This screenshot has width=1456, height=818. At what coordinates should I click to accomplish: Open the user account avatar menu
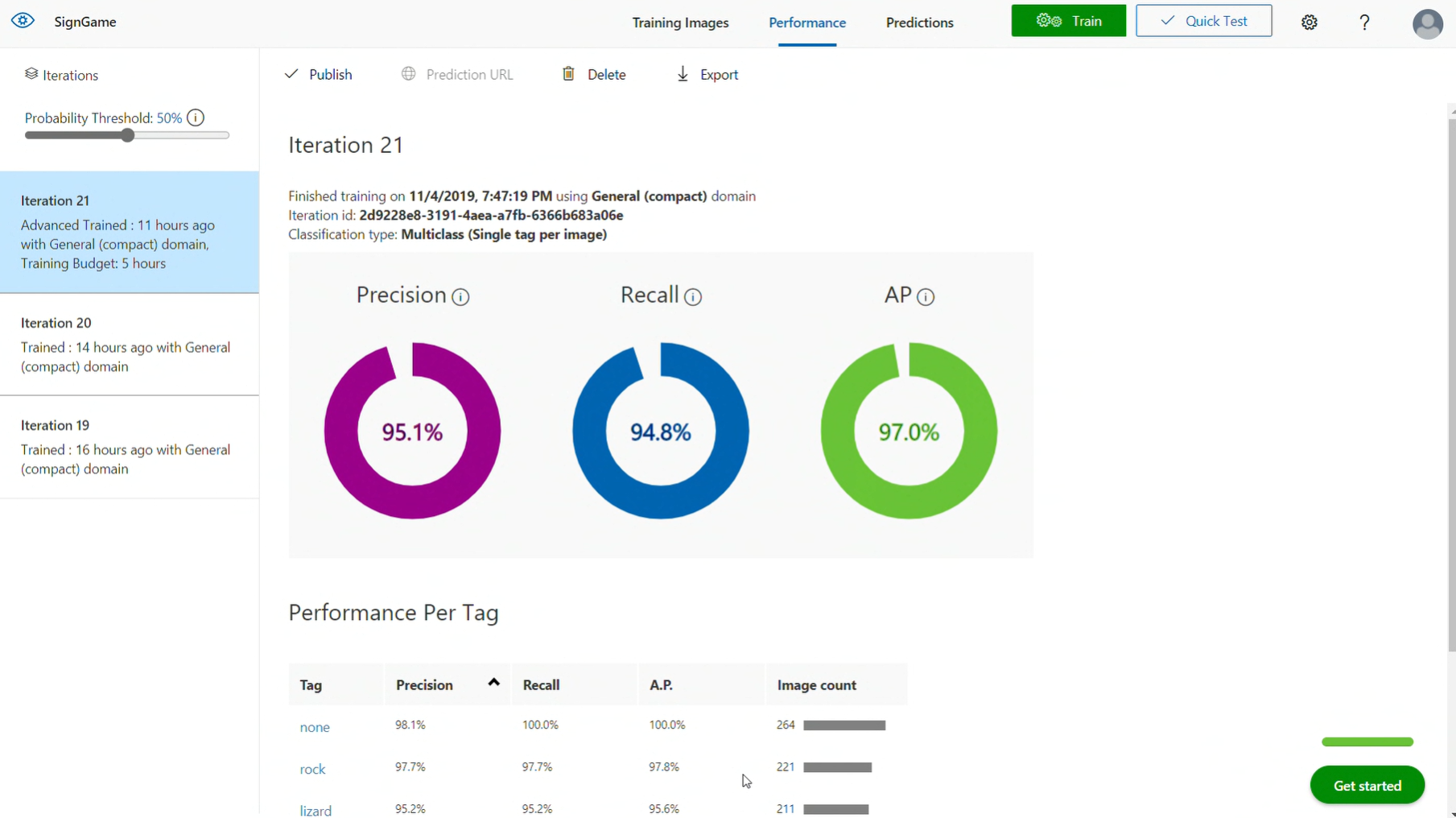1427,23
